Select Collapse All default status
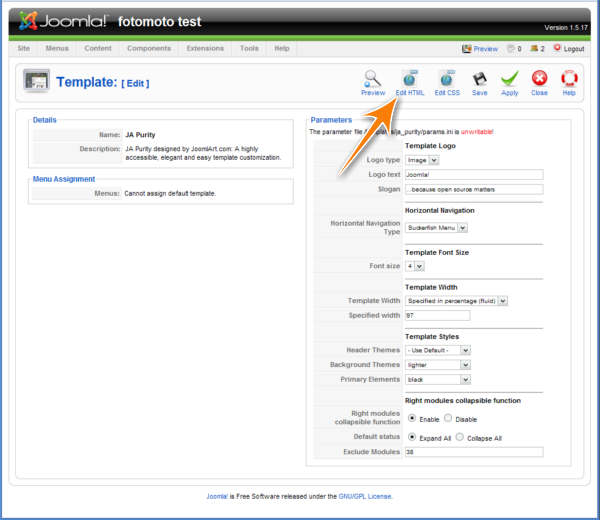The width and height of the screenshot is (600, 520). 460,437
